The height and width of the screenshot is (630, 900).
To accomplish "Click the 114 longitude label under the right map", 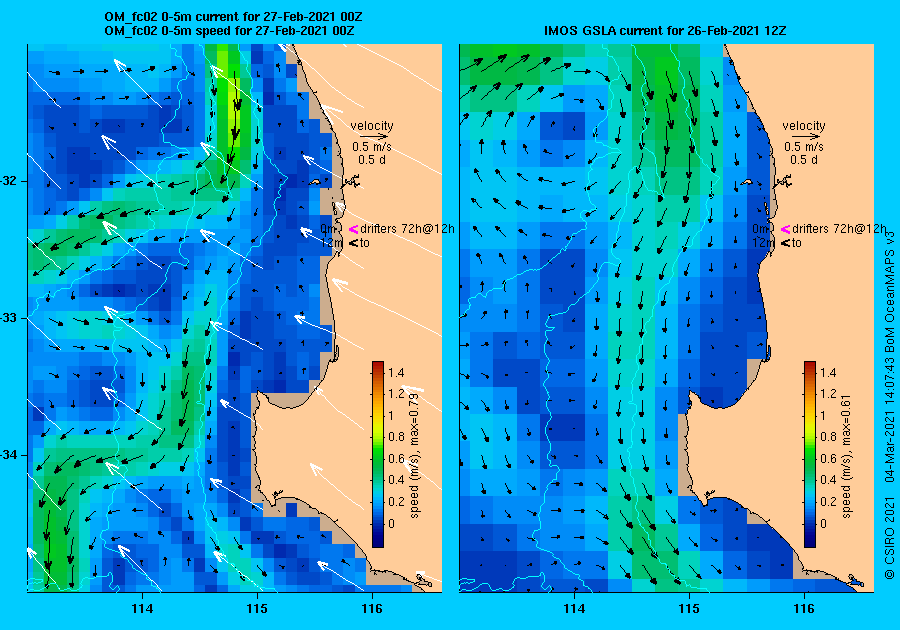I will (574, 609).
